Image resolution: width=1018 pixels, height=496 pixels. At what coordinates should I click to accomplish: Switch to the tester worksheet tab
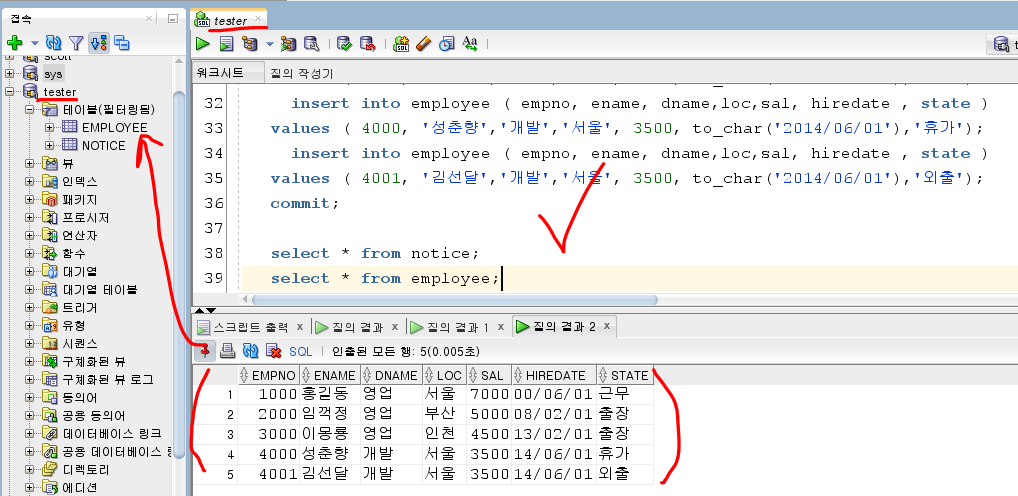pos(230,20)
